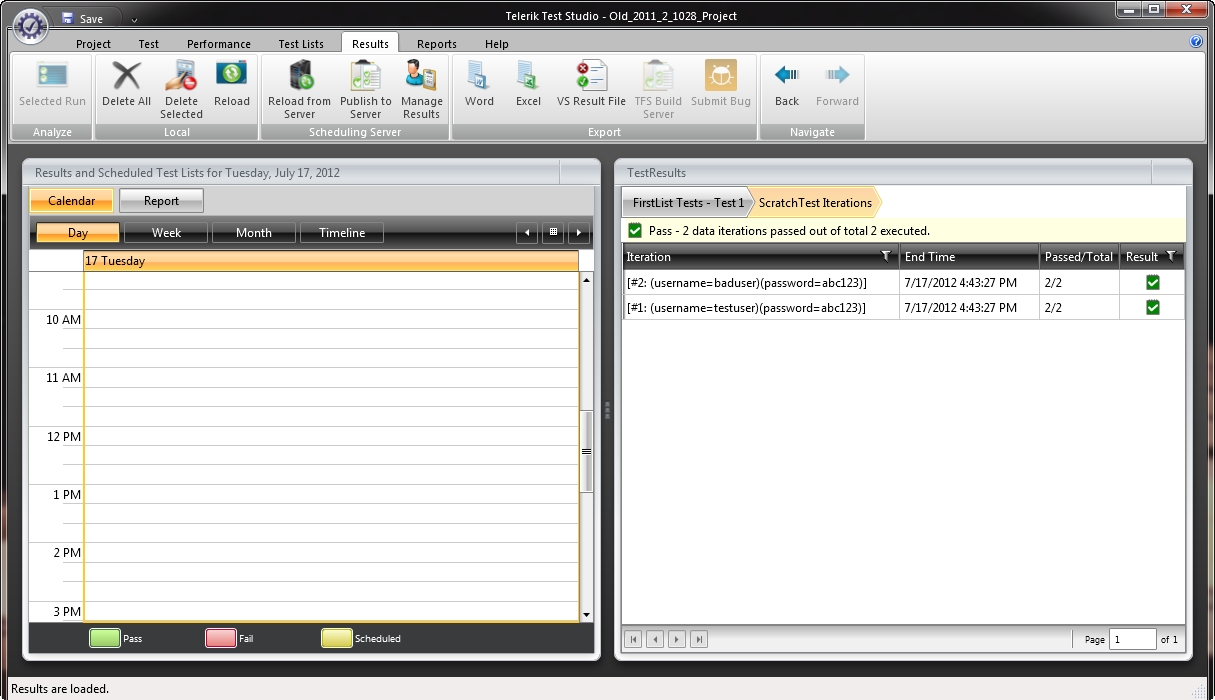Go to next calendar day arrow
The height and width of the screenshot is (700, 1215).
[x=578, y=233]
